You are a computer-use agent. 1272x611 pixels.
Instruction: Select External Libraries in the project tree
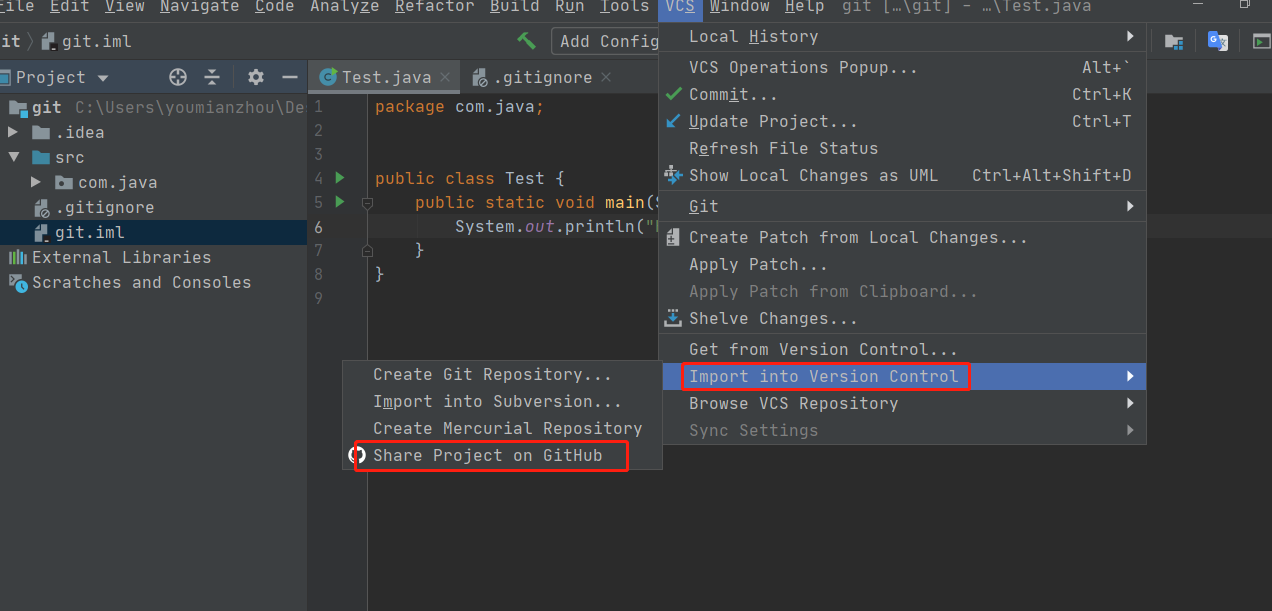tap(119, 257)
